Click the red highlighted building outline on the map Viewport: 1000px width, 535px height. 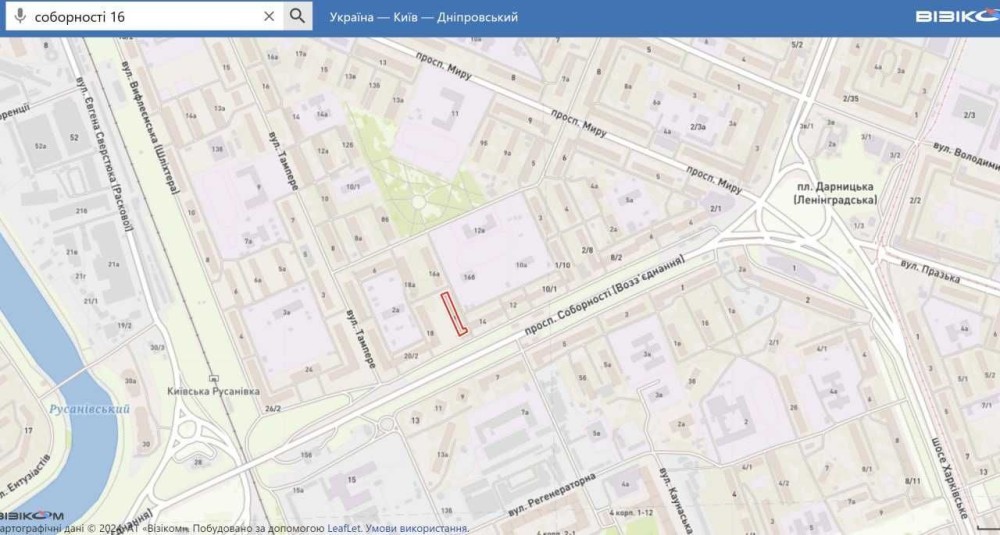click(x=454, y=314)
